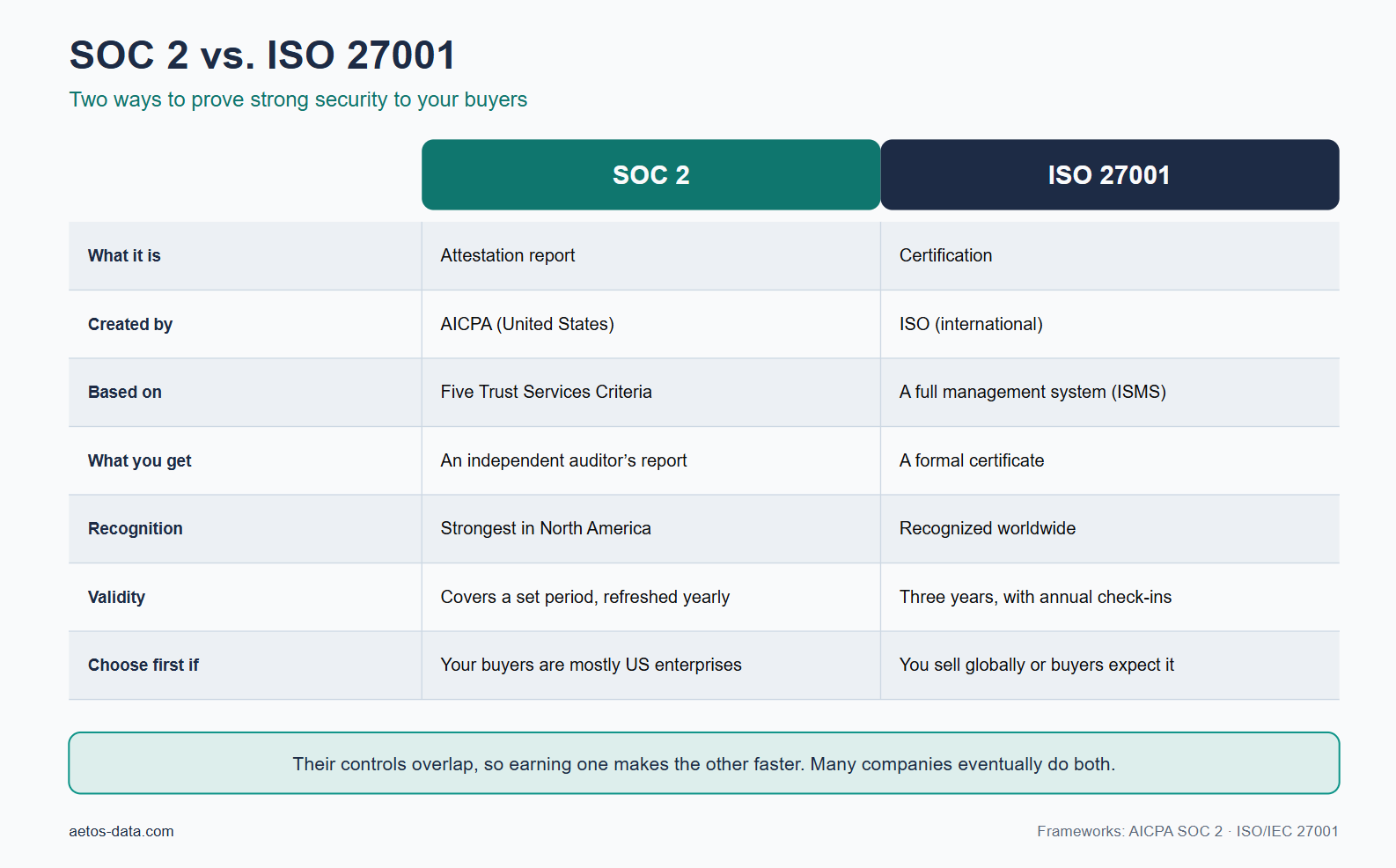Viewport: 1396px width, 868px height.
Task: Click the 'What you get' row label
Action: 140,460
